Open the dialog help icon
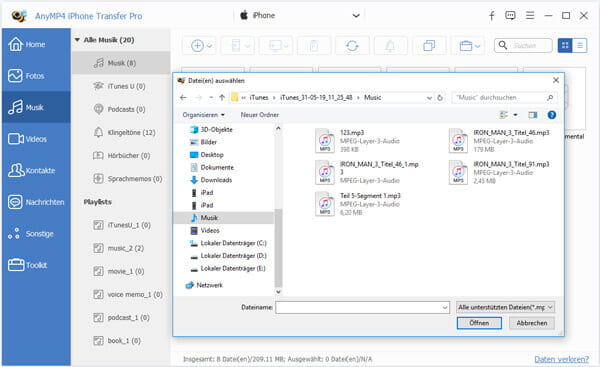Image resolution: width=600 pixels, height=367 pixels. click(551, 115)
